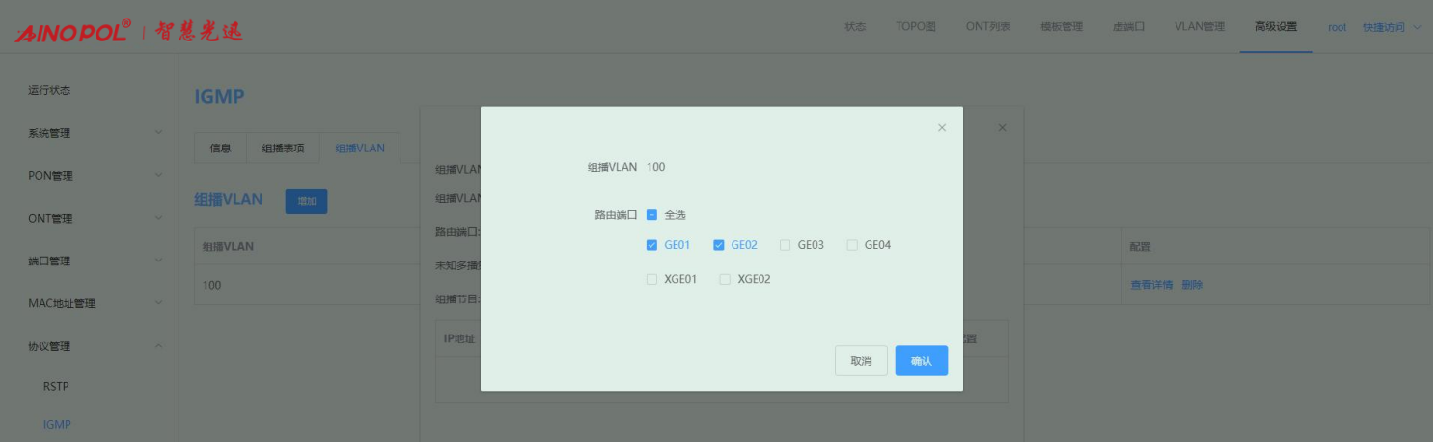
Task: Open the VLAN管理 top menu
Action: point(1199,27)
